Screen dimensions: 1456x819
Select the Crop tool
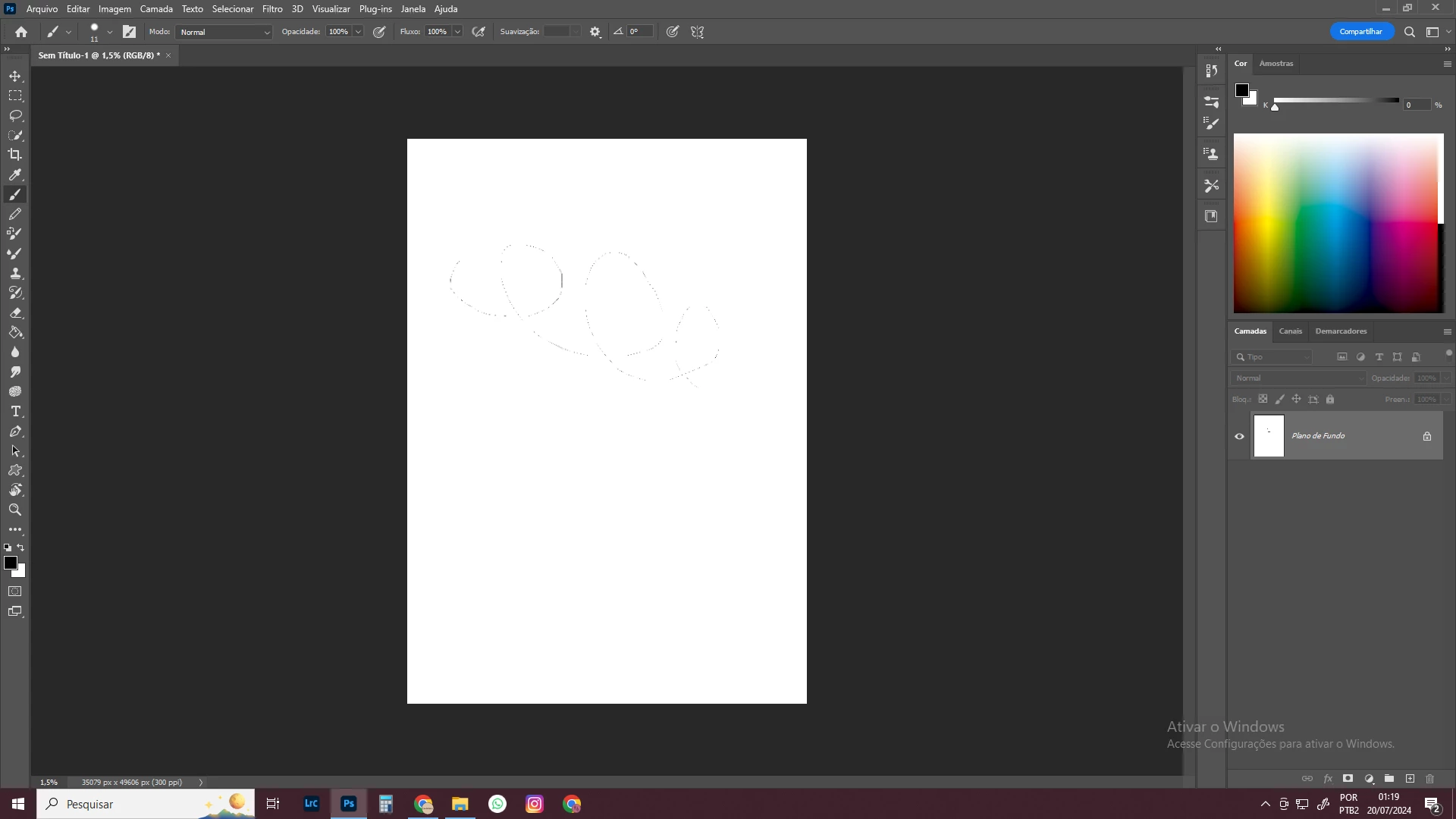(15, 155)
